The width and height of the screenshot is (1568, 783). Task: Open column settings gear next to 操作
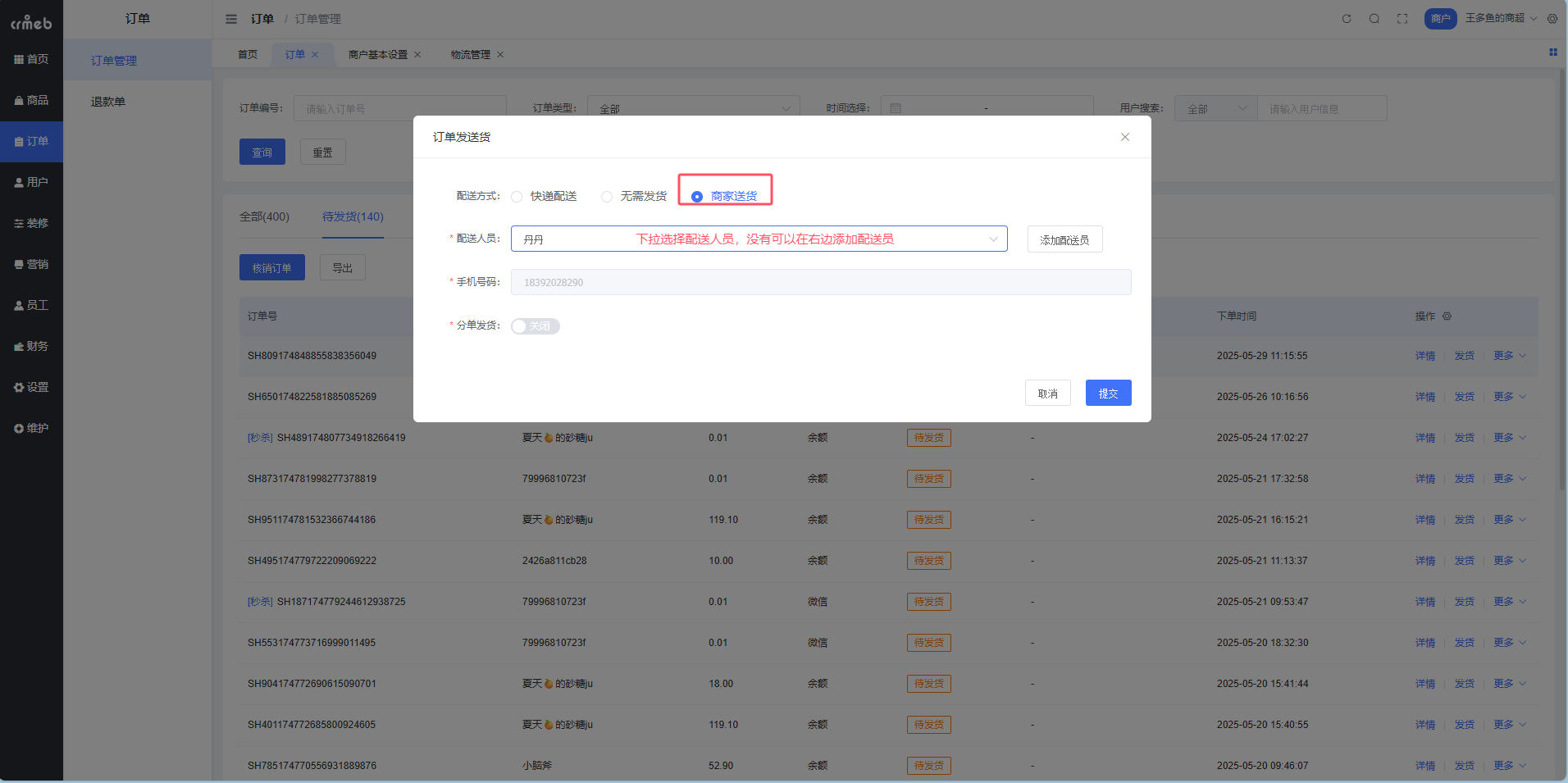[1447, 316]
